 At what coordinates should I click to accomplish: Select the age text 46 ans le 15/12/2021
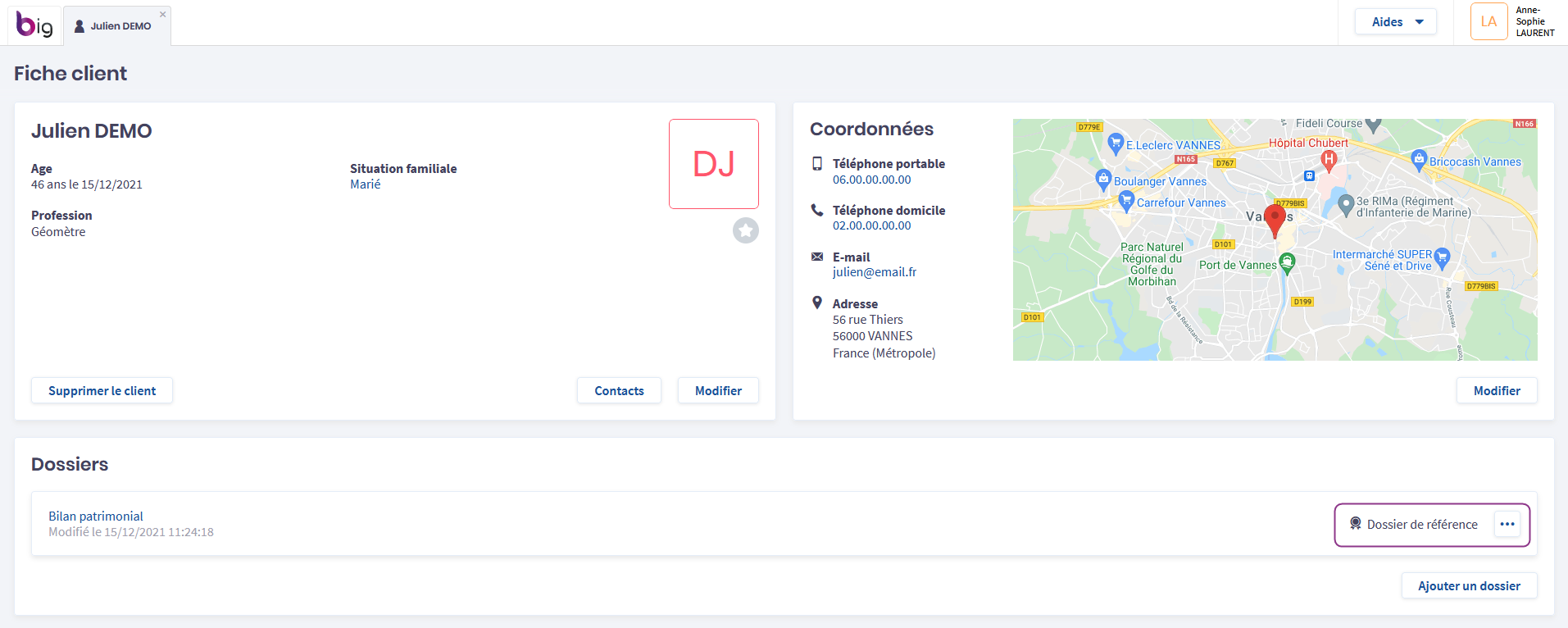pos(87,184)
